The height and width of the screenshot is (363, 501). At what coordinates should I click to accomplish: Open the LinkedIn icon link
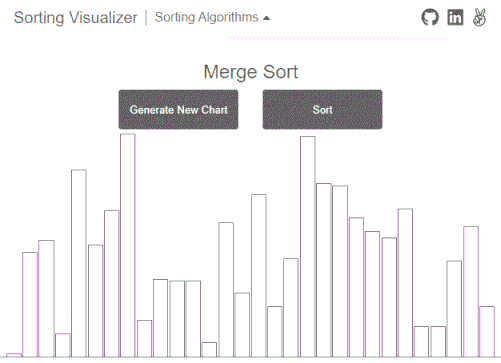point(455,17)
